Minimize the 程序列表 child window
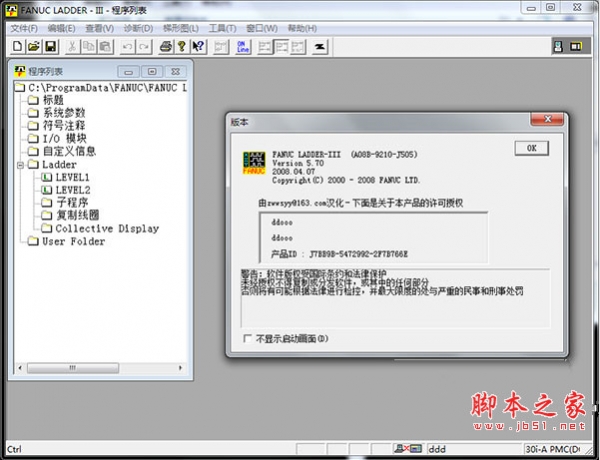Viewport: 600px width, 460px height. (129, 72)
